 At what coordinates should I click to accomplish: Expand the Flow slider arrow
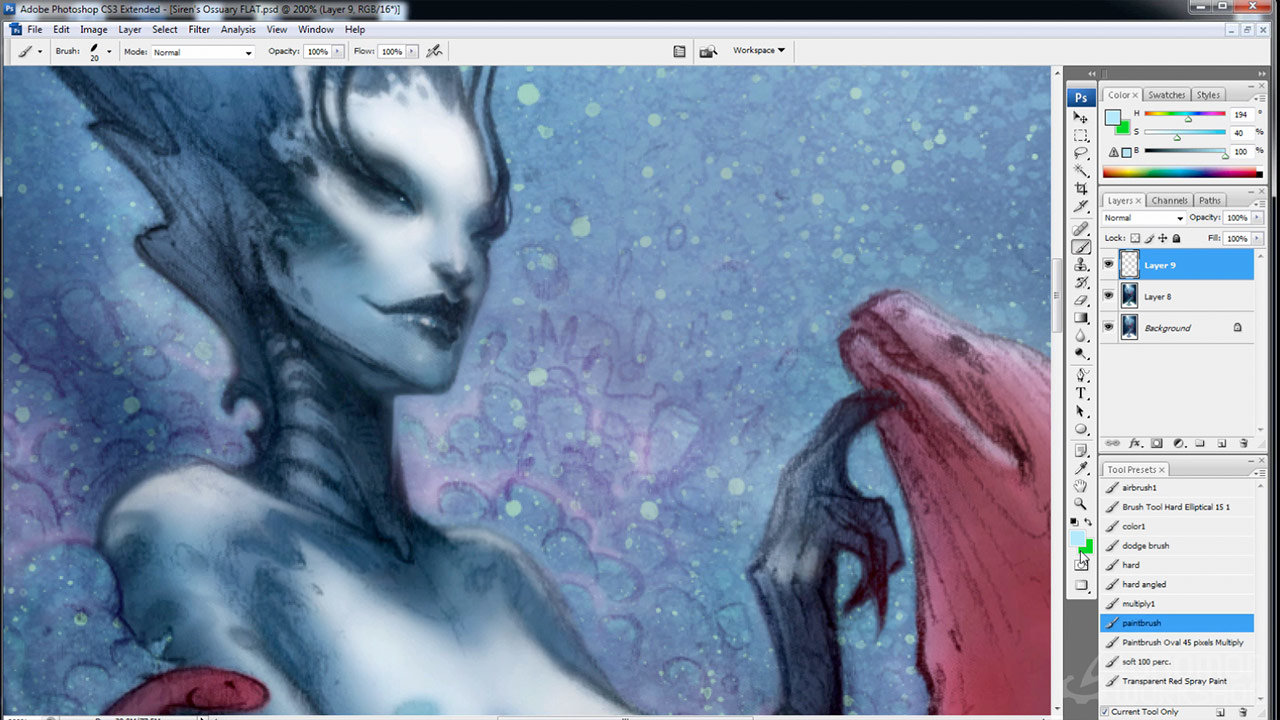click(x=412, y=52)
